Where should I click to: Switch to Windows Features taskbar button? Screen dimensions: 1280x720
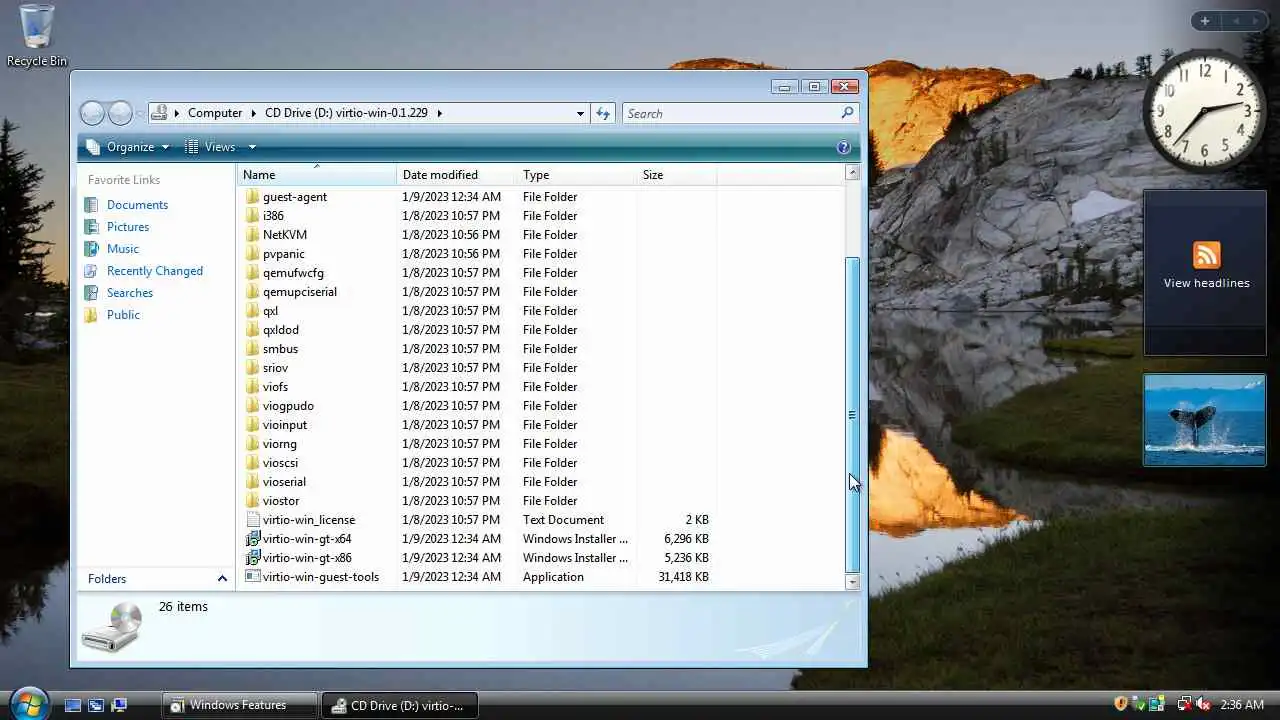239,705
